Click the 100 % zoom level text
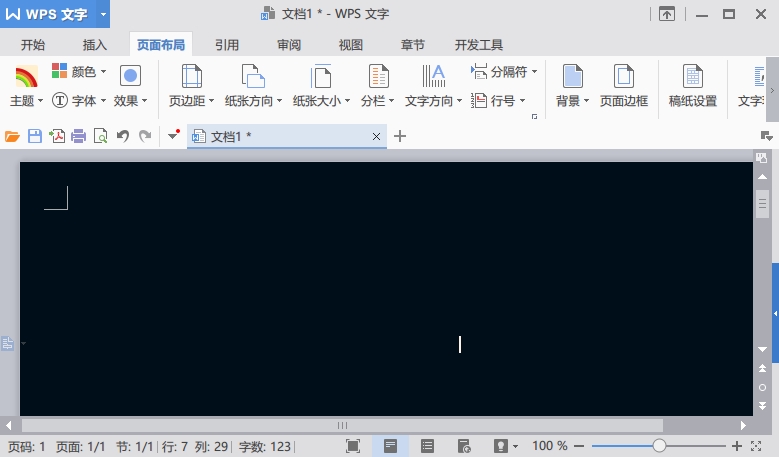 [549, 446]
